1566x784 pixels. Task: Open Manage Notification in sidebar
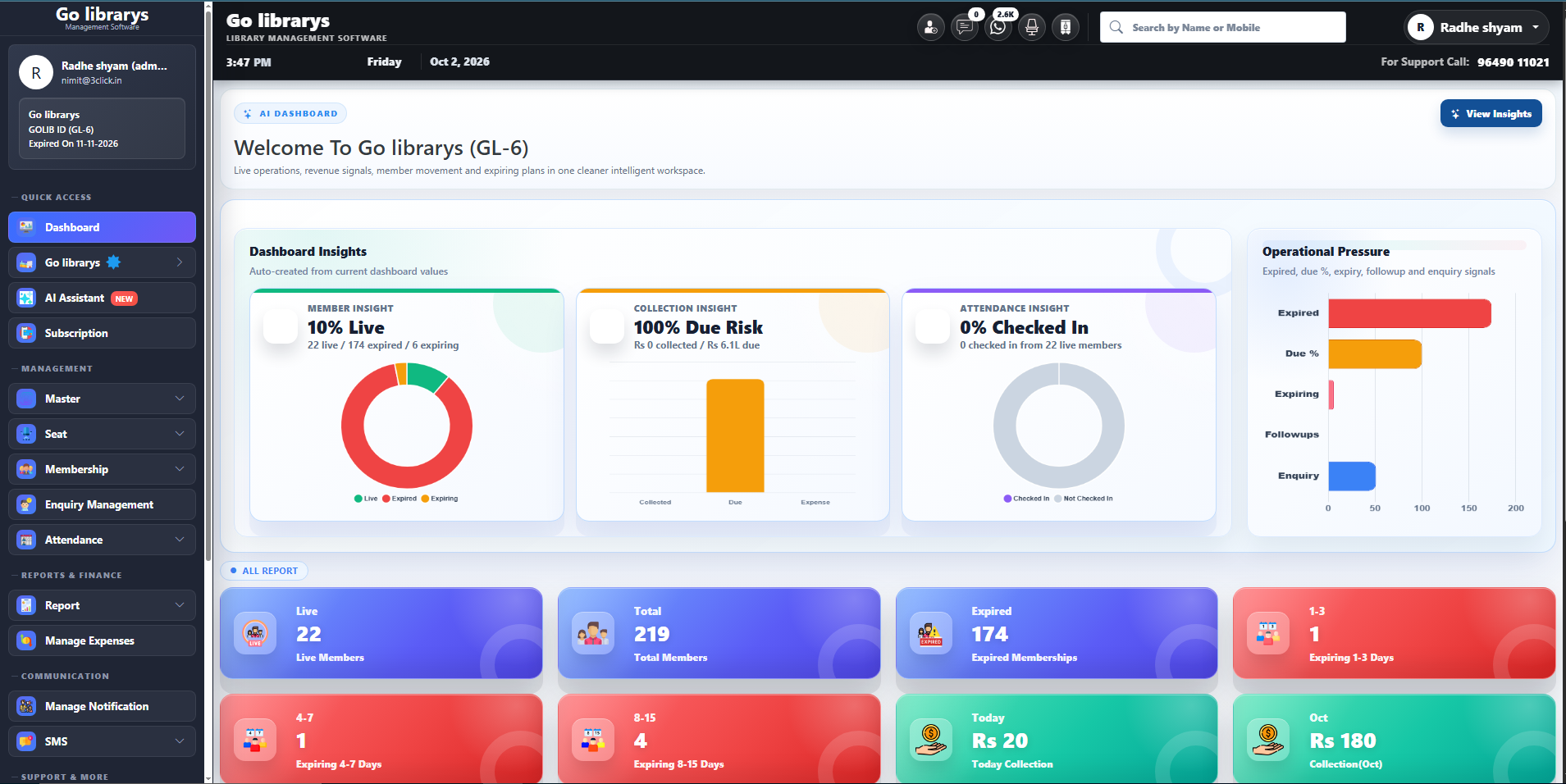point(102,706)
